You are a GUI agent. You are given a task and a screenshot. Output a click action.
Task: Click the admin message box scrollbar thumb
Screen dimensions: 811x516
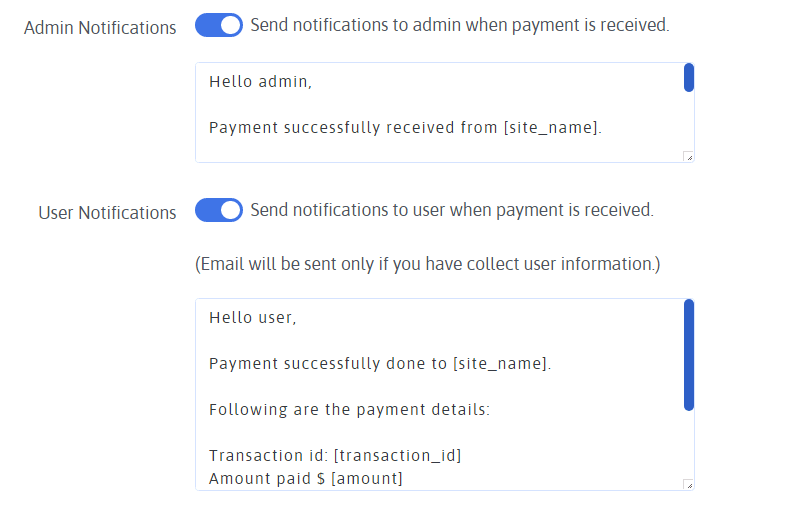pos(689,78)
